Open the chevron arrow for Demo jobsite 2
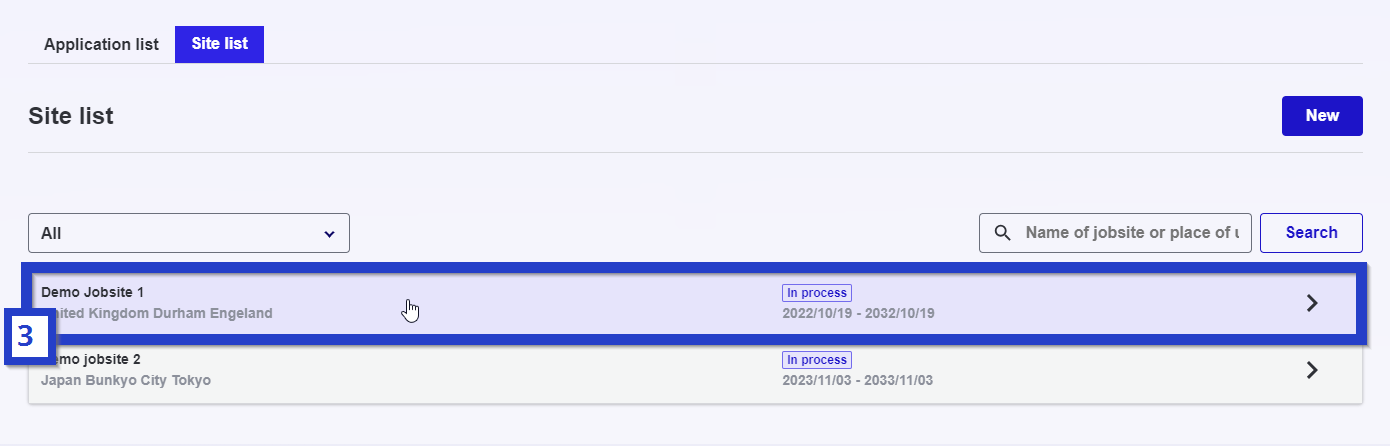Viewport: 1390px width, 446px height. [x=1313, y=370]
